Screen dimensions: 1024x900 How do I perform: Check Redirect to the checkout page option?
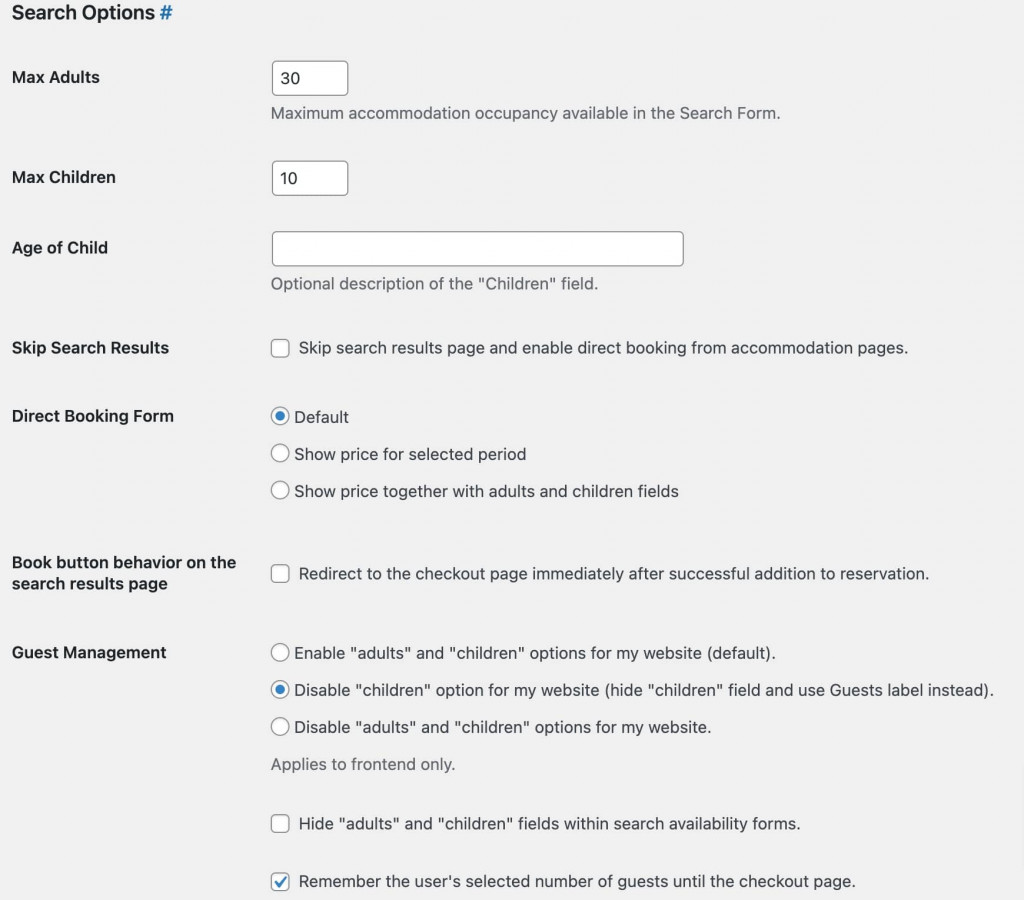pyautogui.click(x=280, y=574)
